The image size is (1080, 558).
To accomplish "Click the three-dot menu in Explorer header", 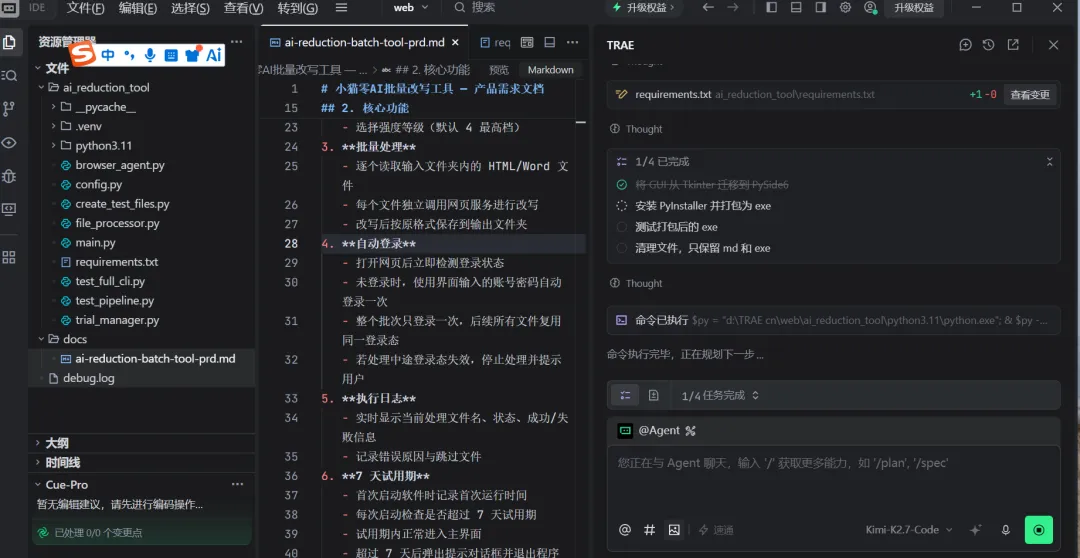I will [x=236, y=41].
